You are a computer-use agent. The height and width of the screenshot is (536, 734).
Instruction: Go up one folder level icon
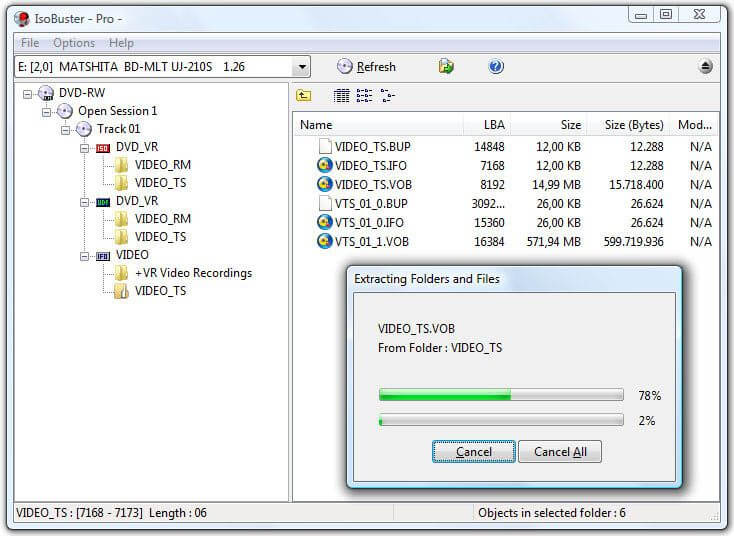point(304,96)
